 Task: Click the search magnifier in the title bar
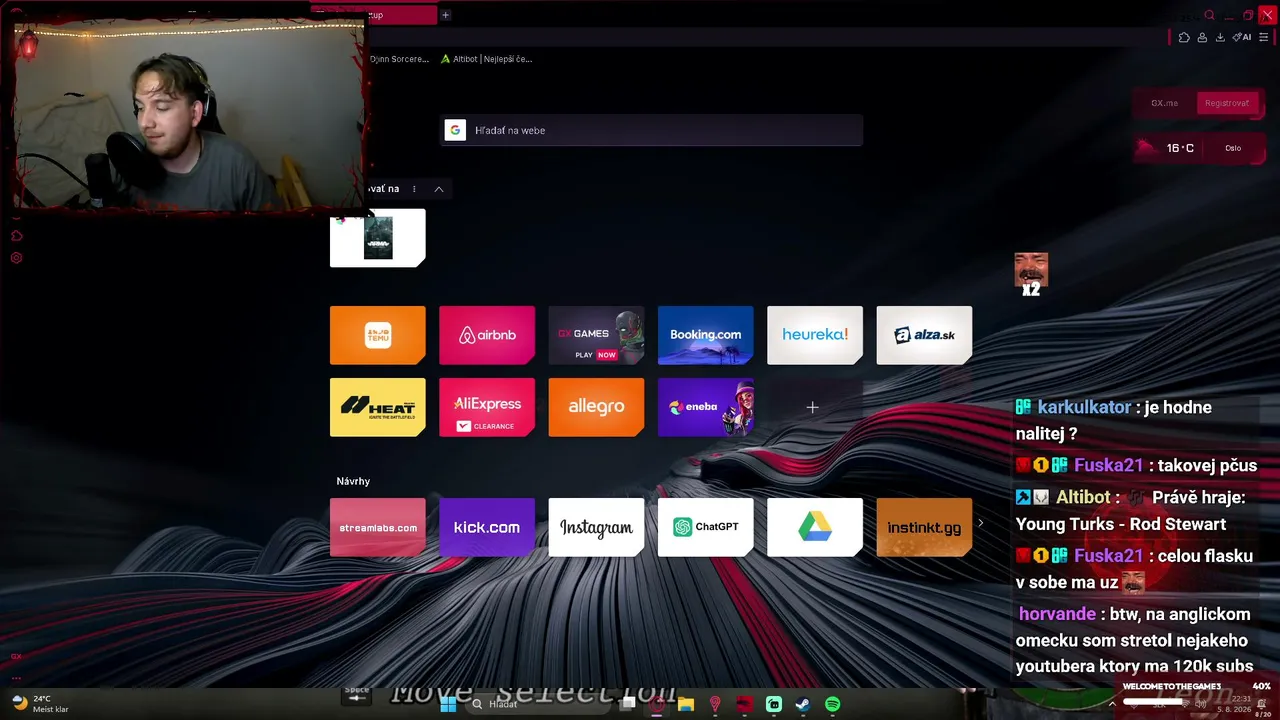click(x=1210, y=15)
